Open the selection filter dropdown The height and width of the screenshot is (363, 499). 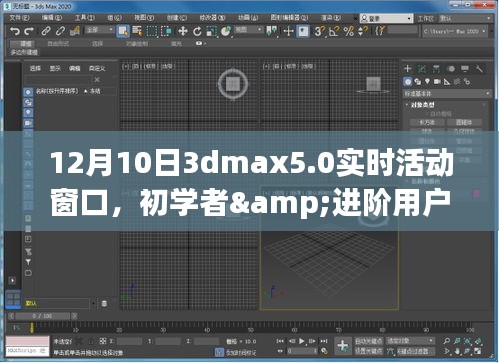coord(99,30)
